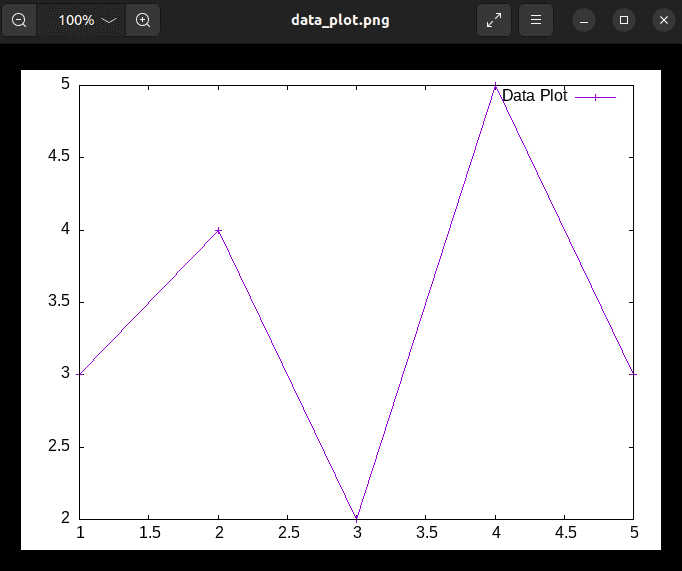Click the lowest data point at x=3
The height and width of the screenshot is (571, 682).
(x=357, y=518)
